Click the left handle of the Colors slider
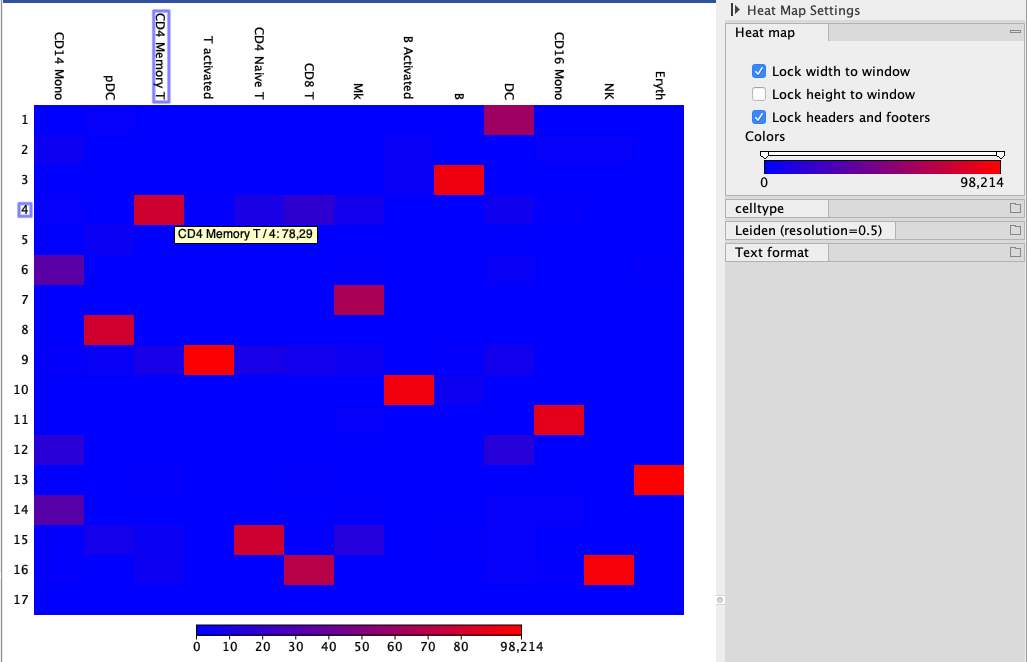Image resolution: width=1027 pixels, height=662 pixels. pyautogui.click(x=764, y=155)
